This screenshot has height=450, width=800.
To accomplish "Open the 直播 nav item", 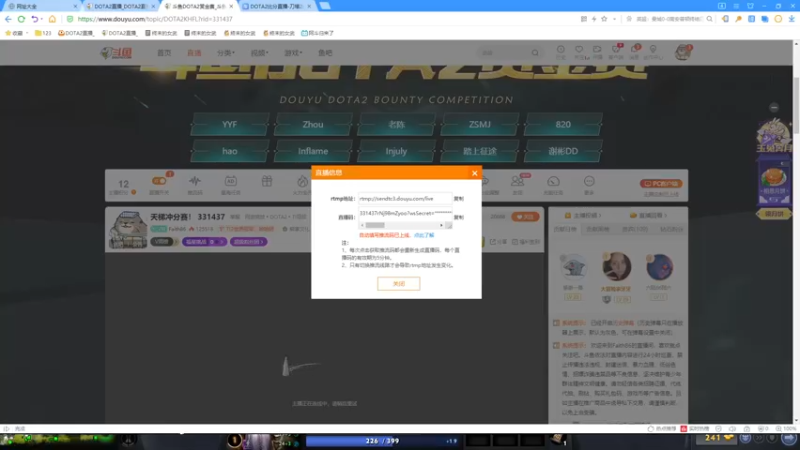I will pyautogui.click(x=194, y=53).
